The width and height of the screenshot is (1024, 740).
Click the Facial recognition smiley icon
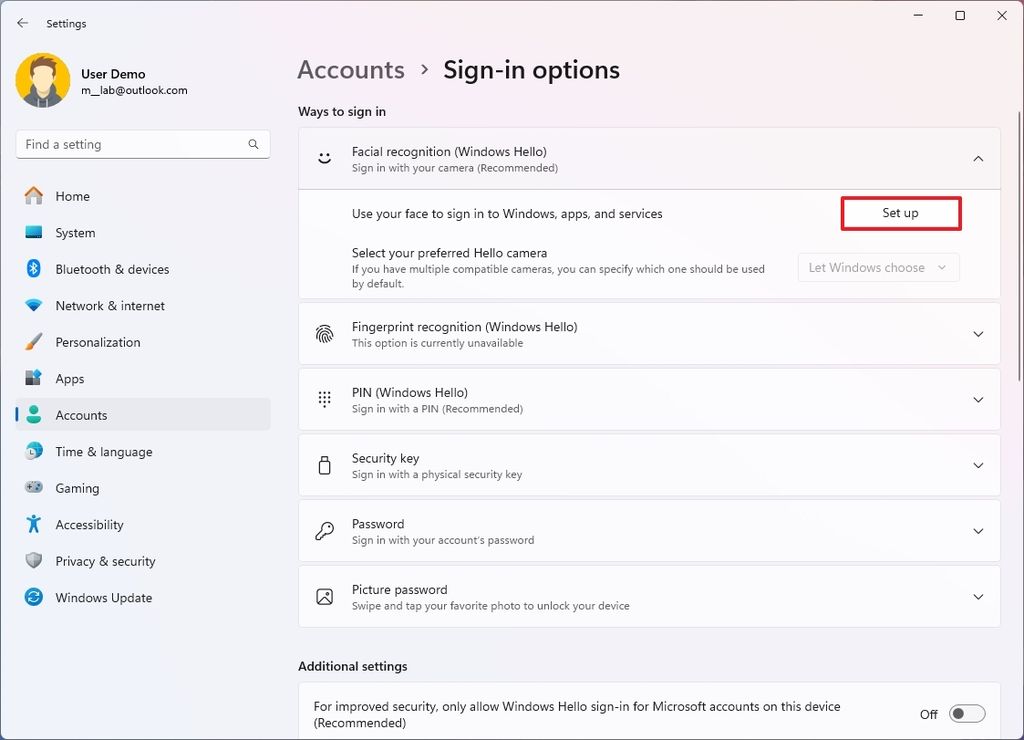coord(323,158)
